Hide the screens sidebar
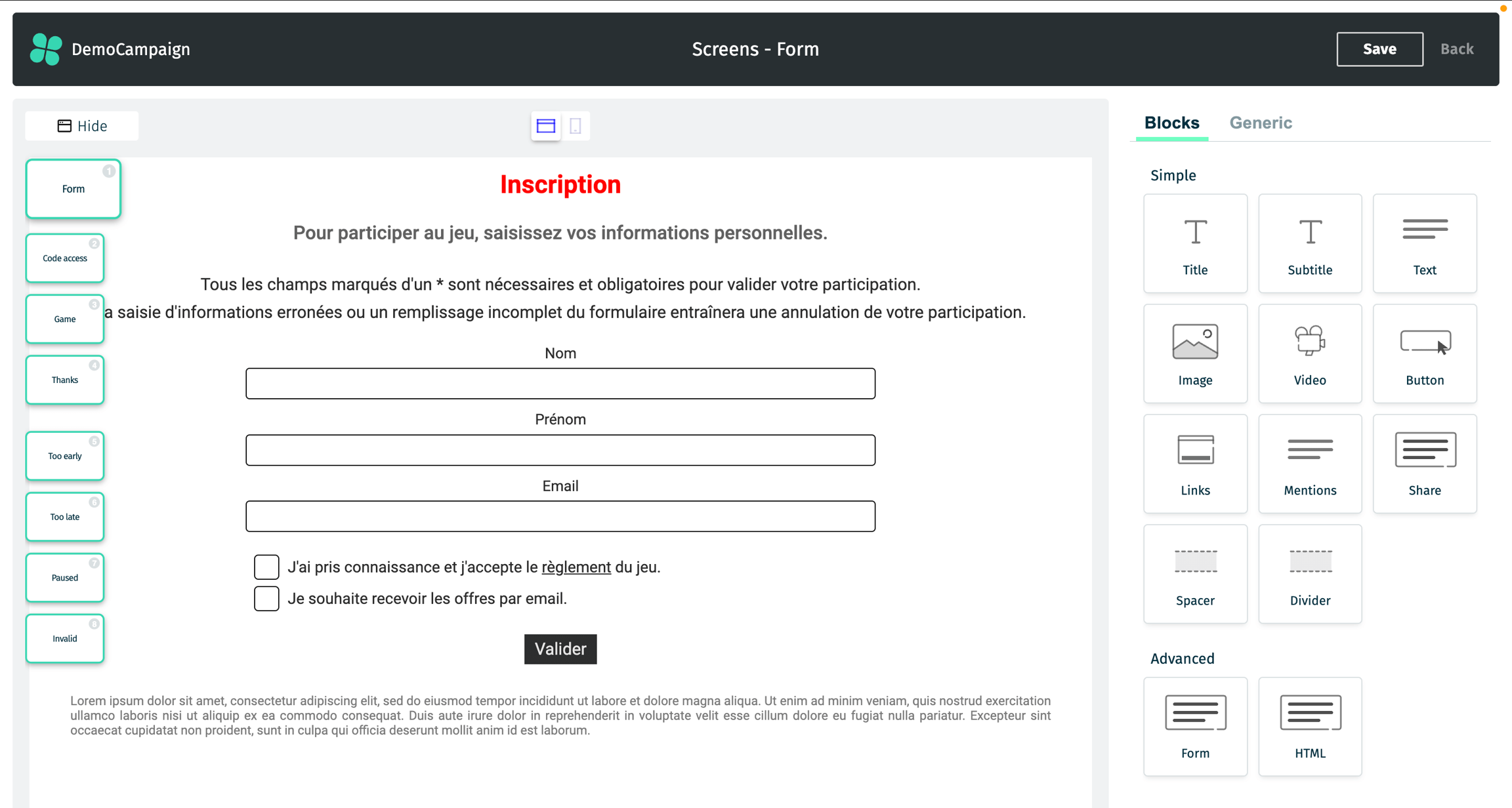Screen dimensions: 1512x808 pos(82,126)
